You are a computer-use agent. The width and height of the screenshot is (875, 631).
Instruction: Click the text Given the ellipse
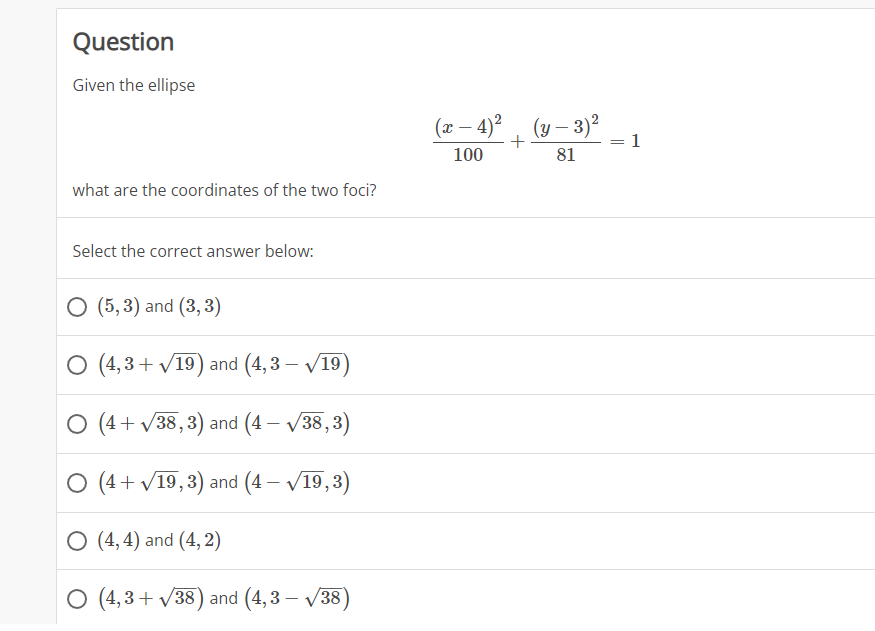133,85
